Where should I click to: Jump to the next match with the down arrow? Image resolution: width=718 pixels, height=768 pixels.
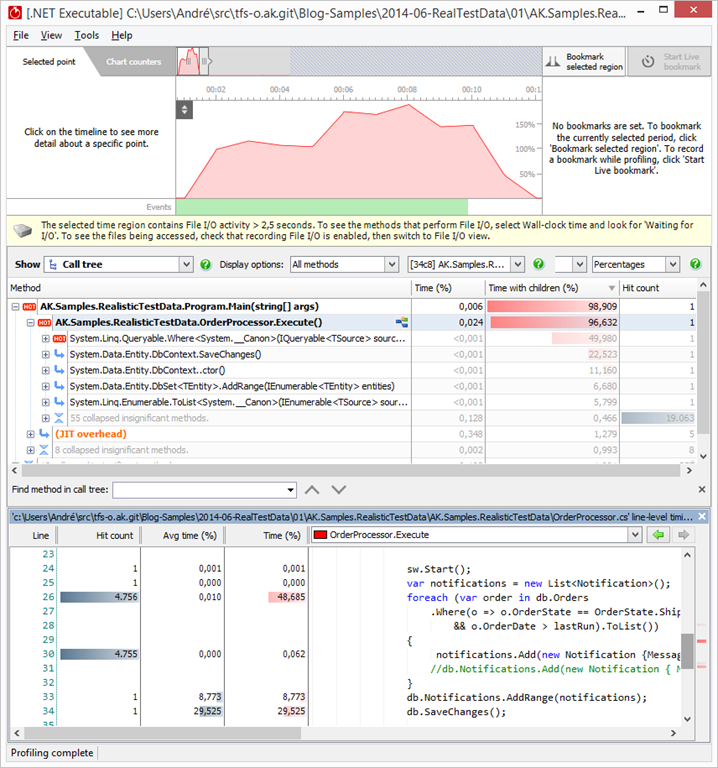click(x=339, y=490)
